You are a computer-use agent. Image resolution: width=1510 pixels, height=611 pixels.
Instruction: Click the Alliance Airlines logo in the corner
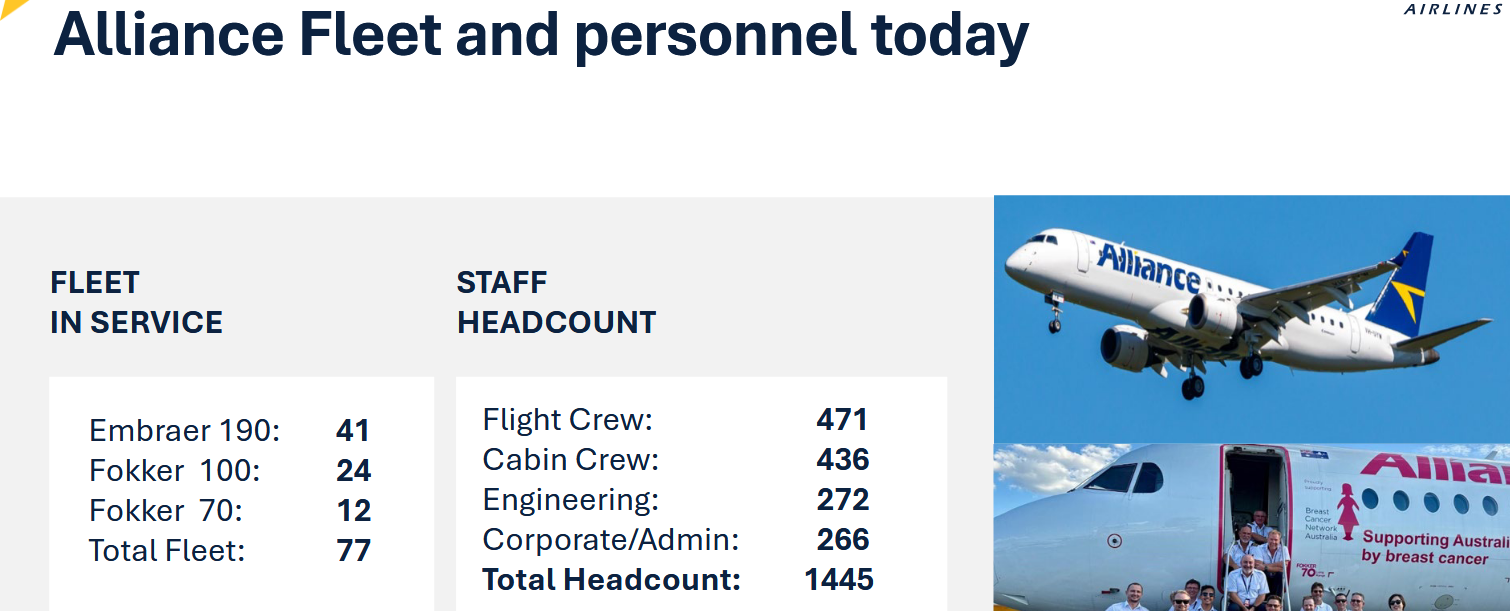(x=1453, y=9)
